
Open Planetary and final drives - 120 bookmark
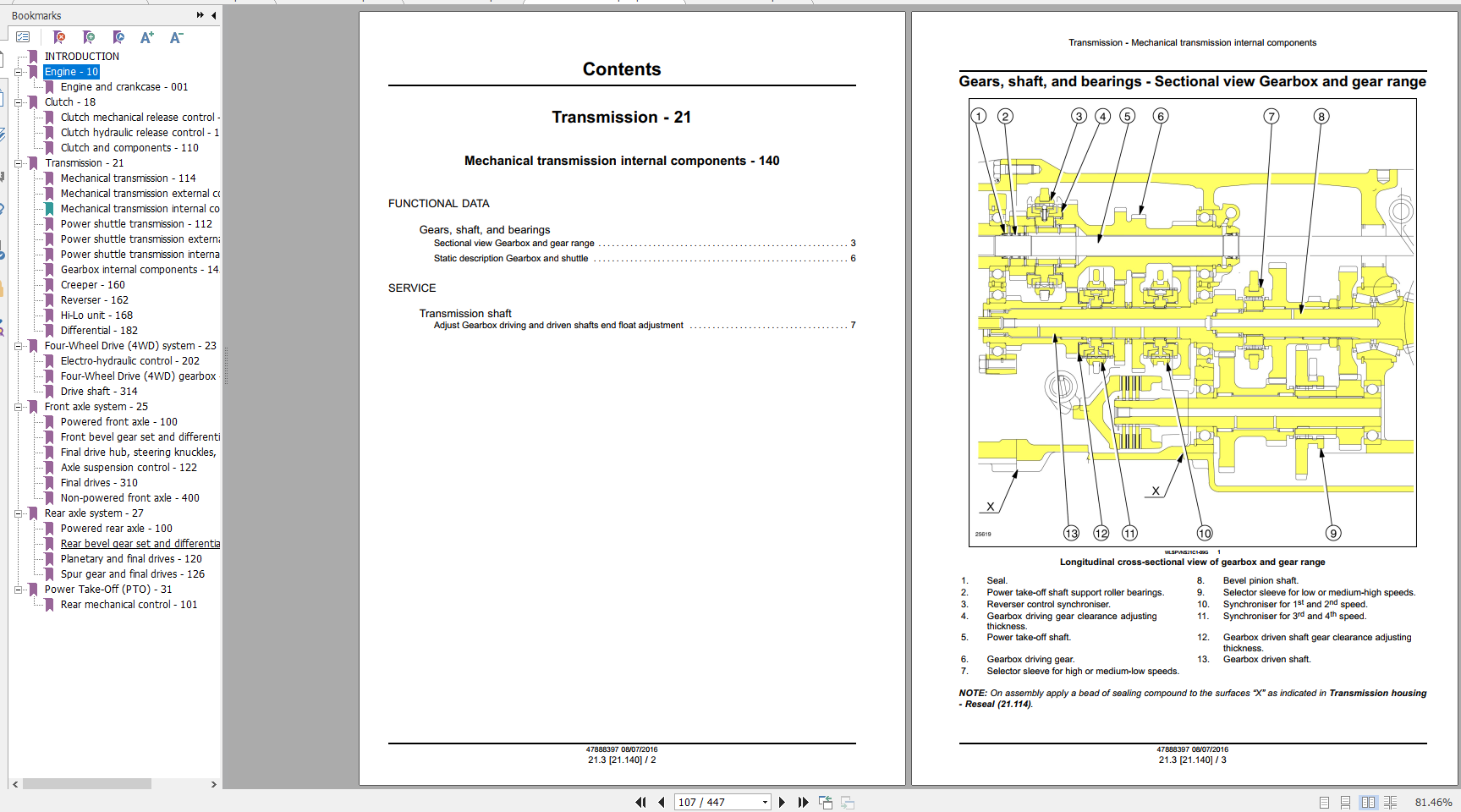(x=131, y=559)
